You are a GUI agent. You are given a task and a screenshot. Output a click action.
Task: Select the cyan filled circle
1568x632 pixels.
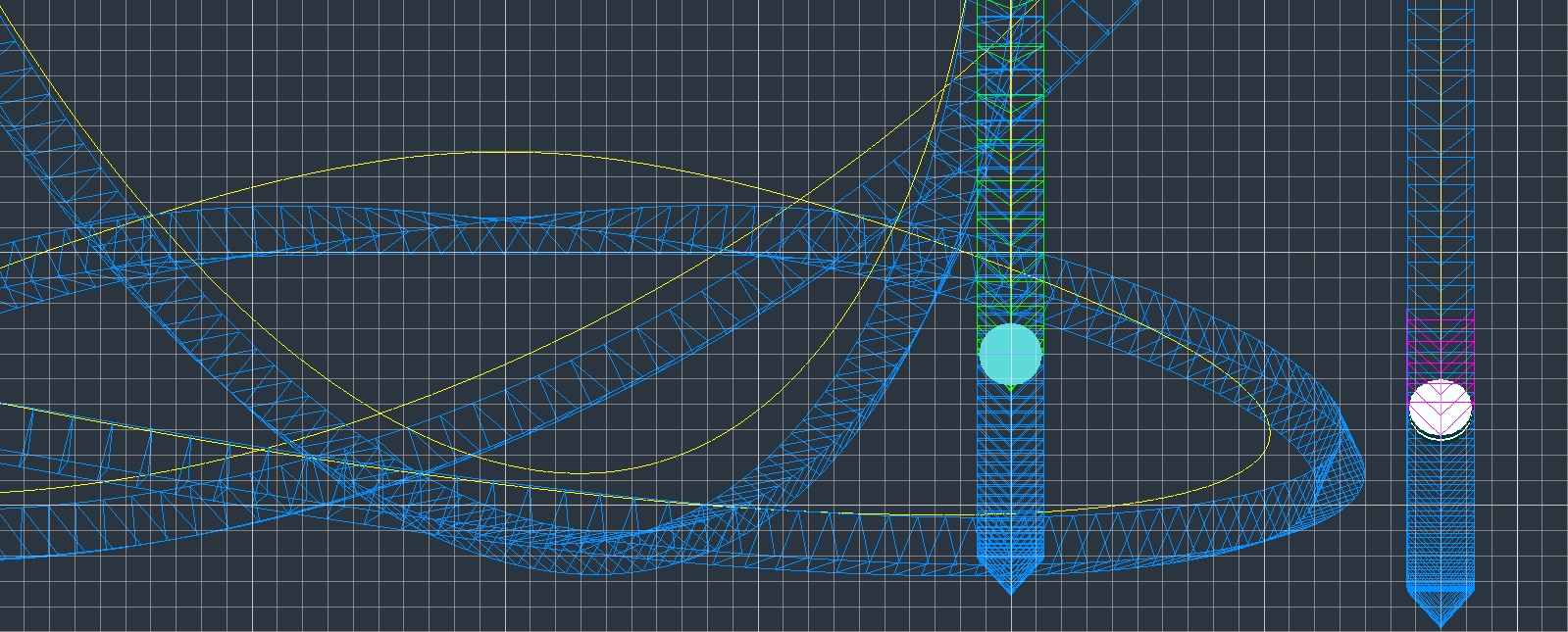(1010, 355)
